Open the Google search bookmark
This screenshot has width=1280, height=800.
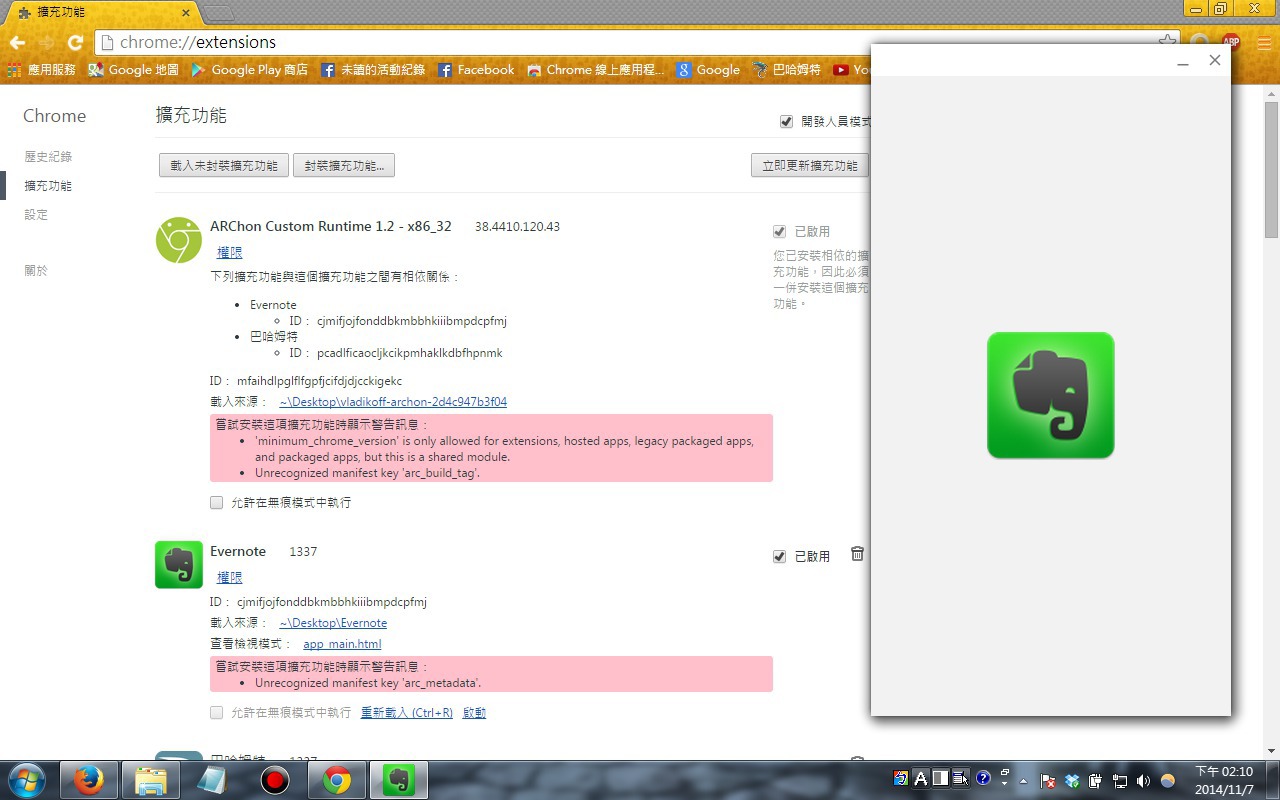[x=708, y=70]
